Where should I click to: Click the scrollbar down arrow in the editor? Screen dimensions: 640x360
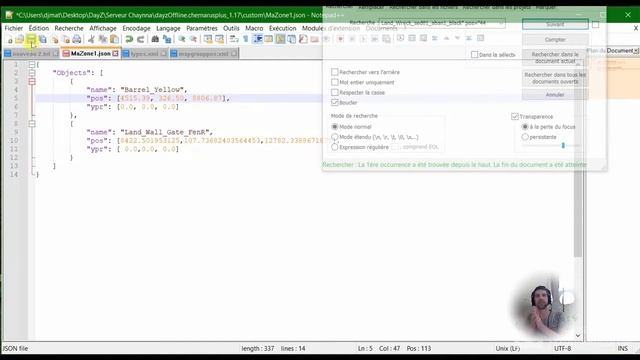[578, 336]
